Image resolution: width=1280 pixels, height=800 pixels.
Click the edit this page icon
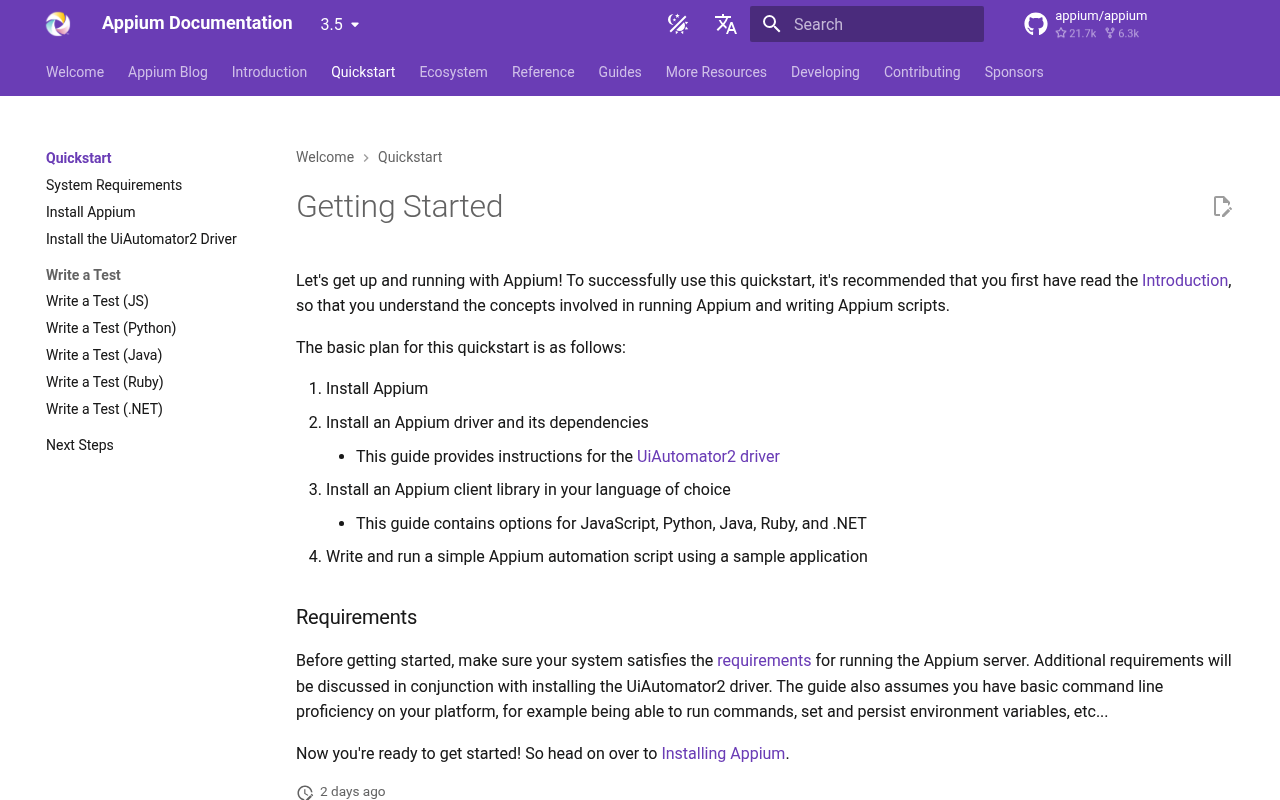point(1222,206)
